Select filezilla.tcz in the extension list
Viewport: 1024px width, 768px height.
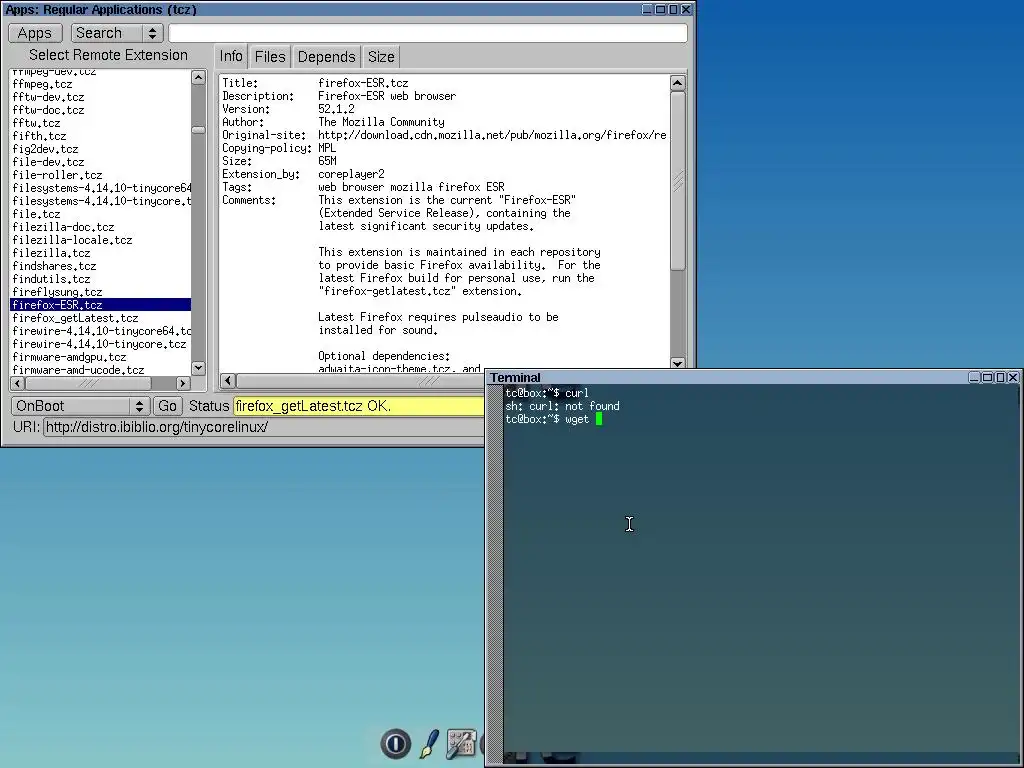(100, 253)
